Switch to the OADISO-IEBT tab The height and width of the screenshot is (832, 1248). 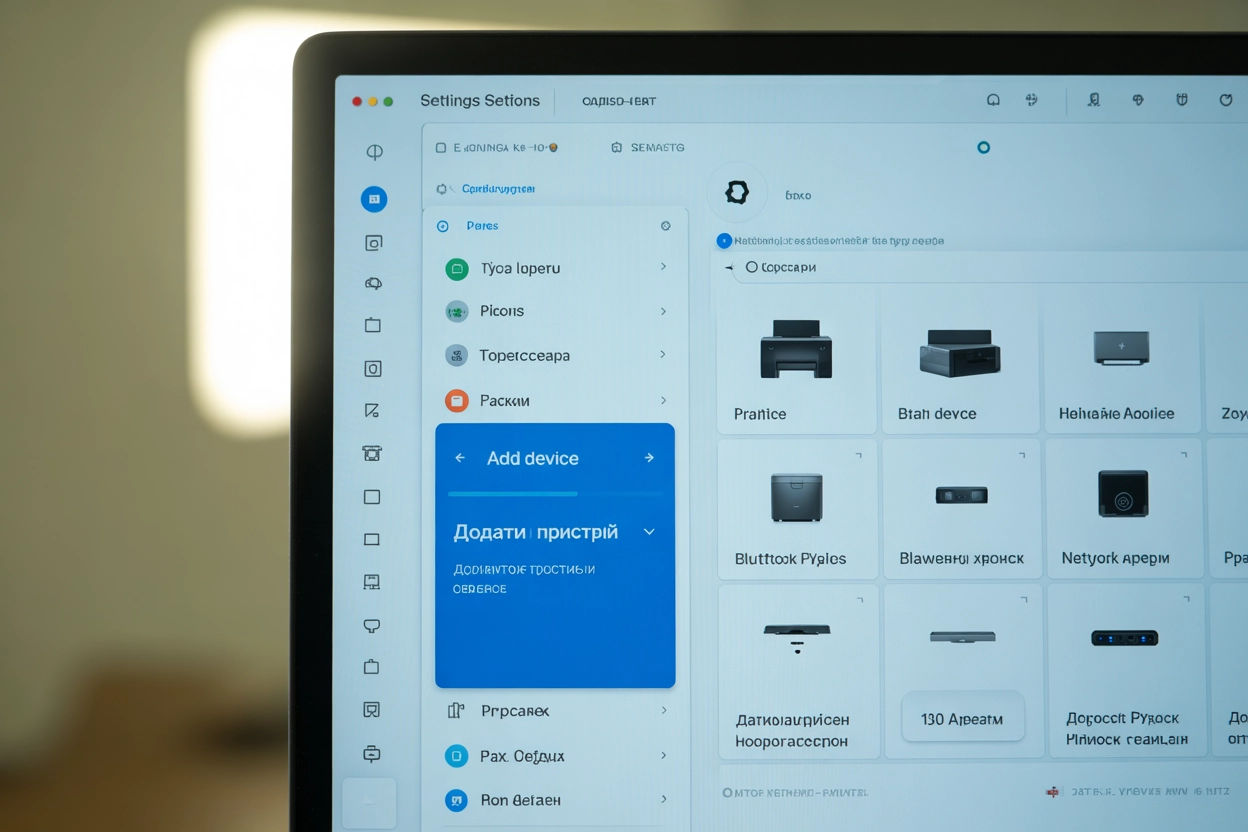(x=619, y=101)
